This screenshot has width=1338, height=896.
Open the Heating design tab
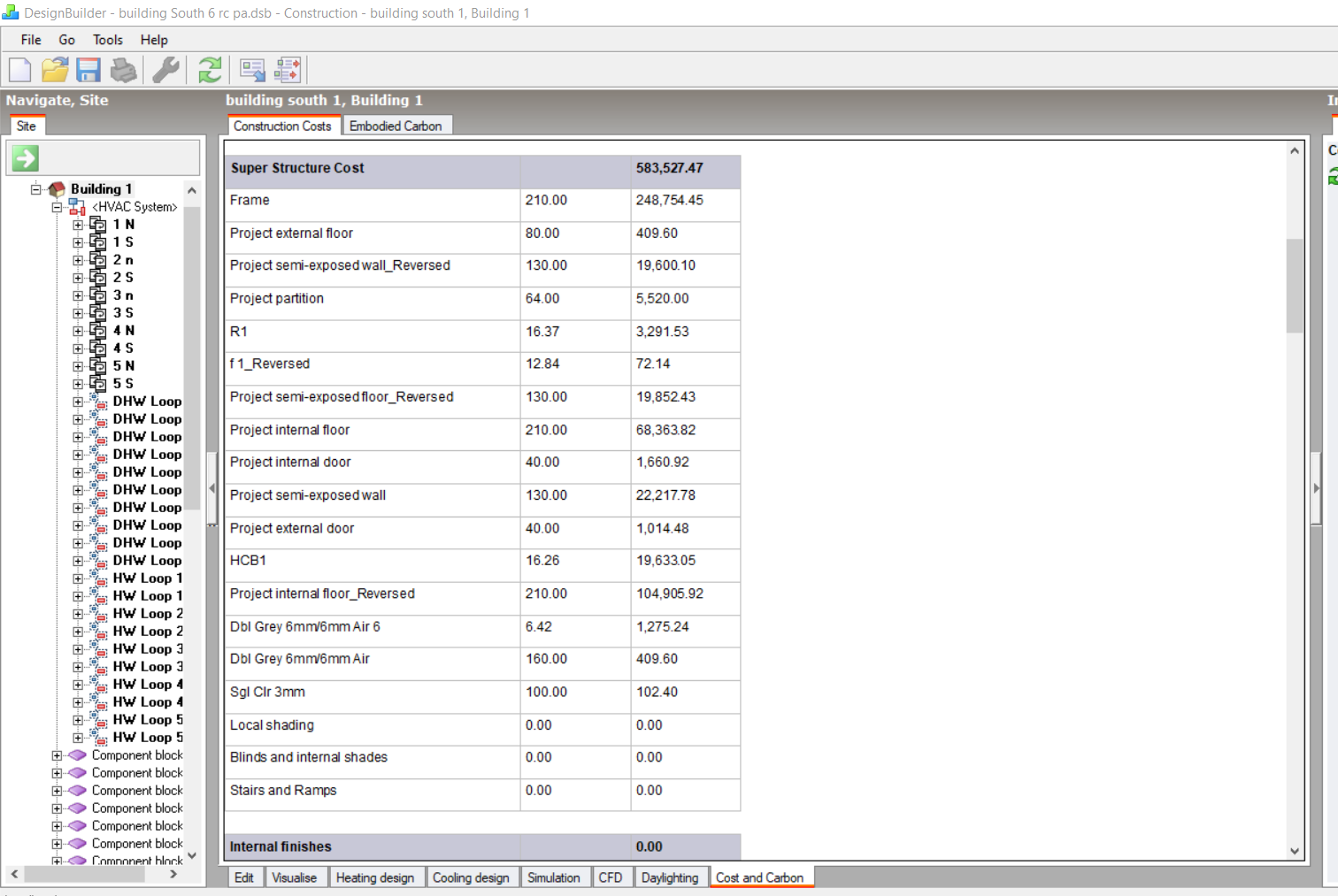[x=375, y=877]
